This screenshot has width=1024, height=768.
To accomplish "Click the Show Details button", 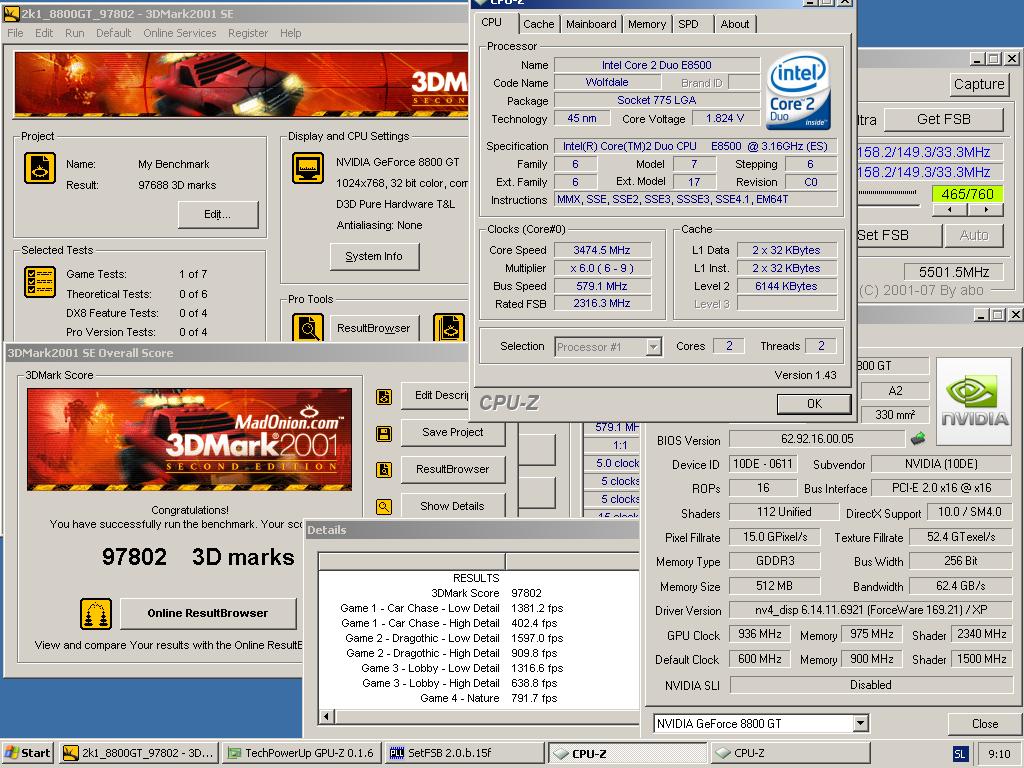I will pyautogui.click(x=453, y=506).
